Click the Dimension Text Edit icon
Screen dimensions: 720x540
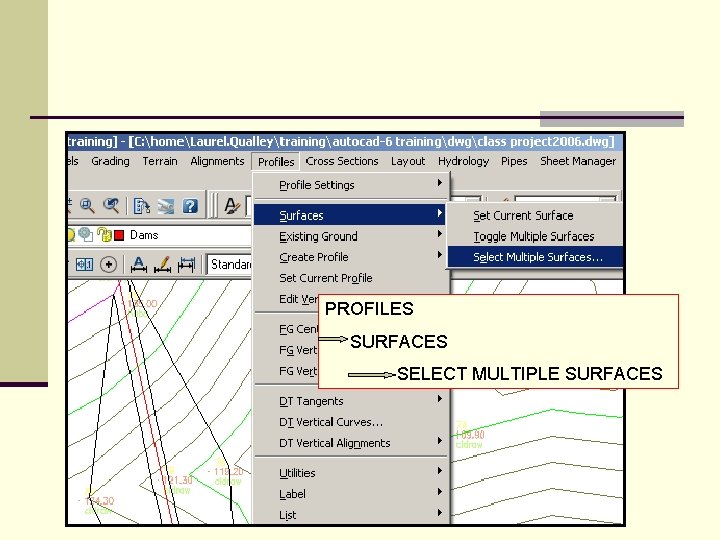click(x=139, y=264)
